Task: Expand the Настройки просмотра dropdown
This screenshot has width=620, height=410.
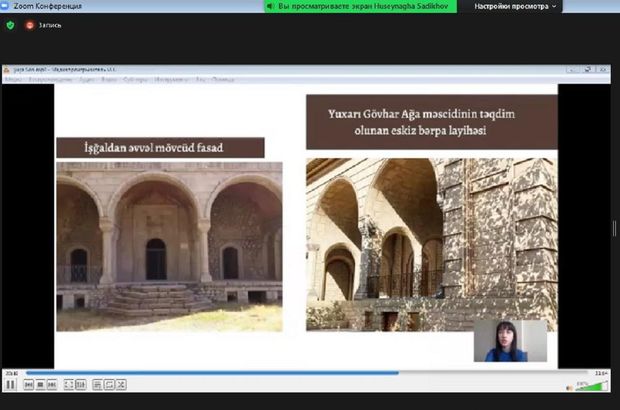Action: coord(515,6)
